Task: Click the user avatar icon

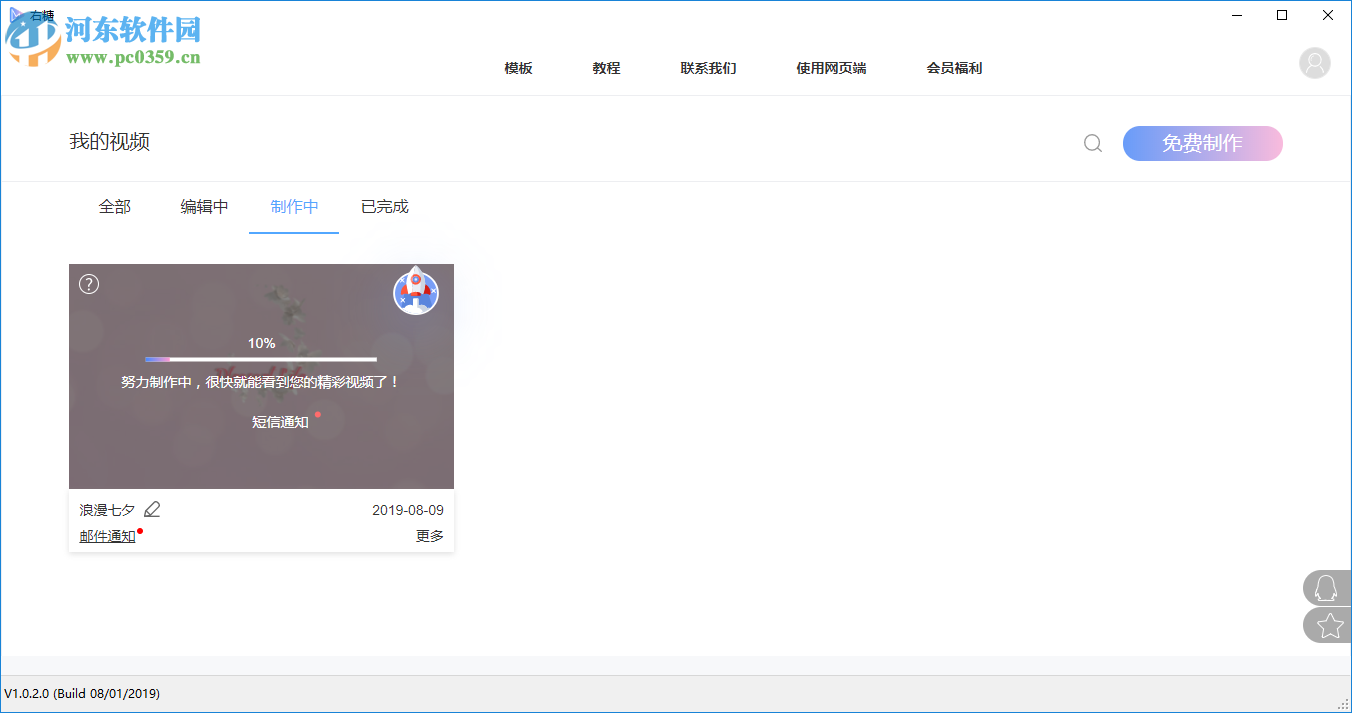Action: [x=1314, y=63]
